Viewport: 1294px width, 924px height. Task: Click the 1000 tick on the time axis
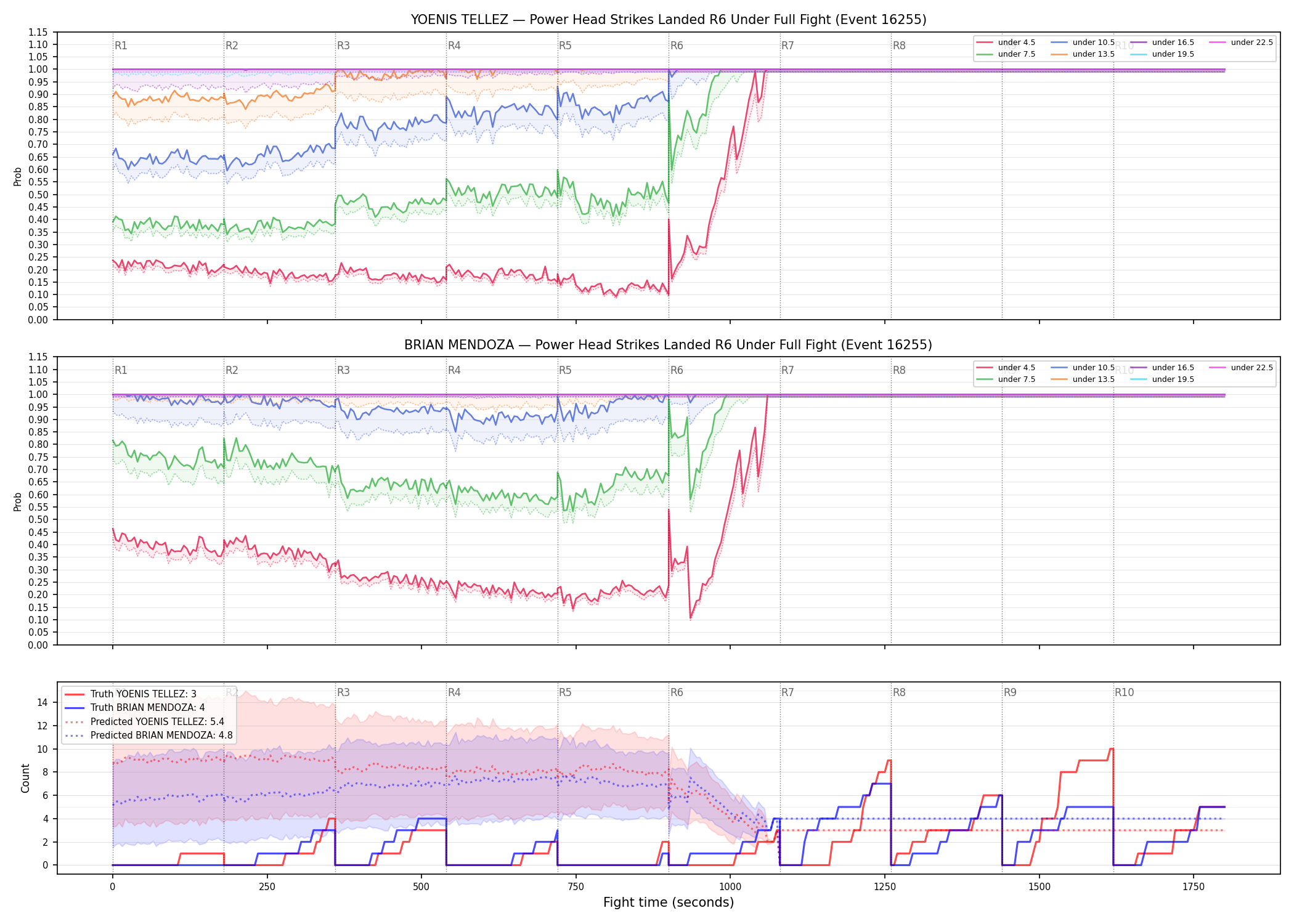click(x=730, y=887)
